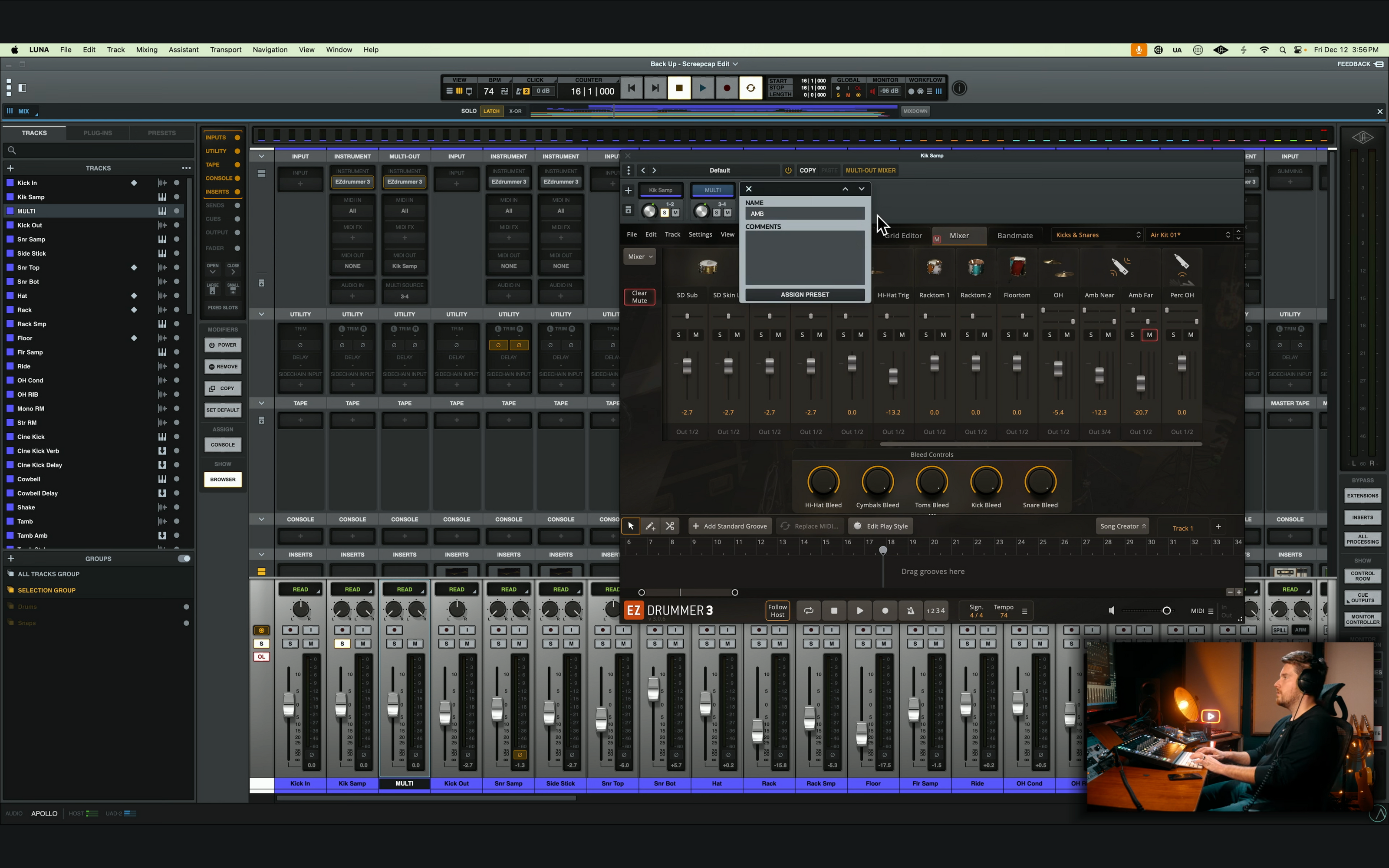Click the NAME field containing AMB
Image resolution: width=1389 pixels, height=868 pixels.
click(x=805, y=214)
